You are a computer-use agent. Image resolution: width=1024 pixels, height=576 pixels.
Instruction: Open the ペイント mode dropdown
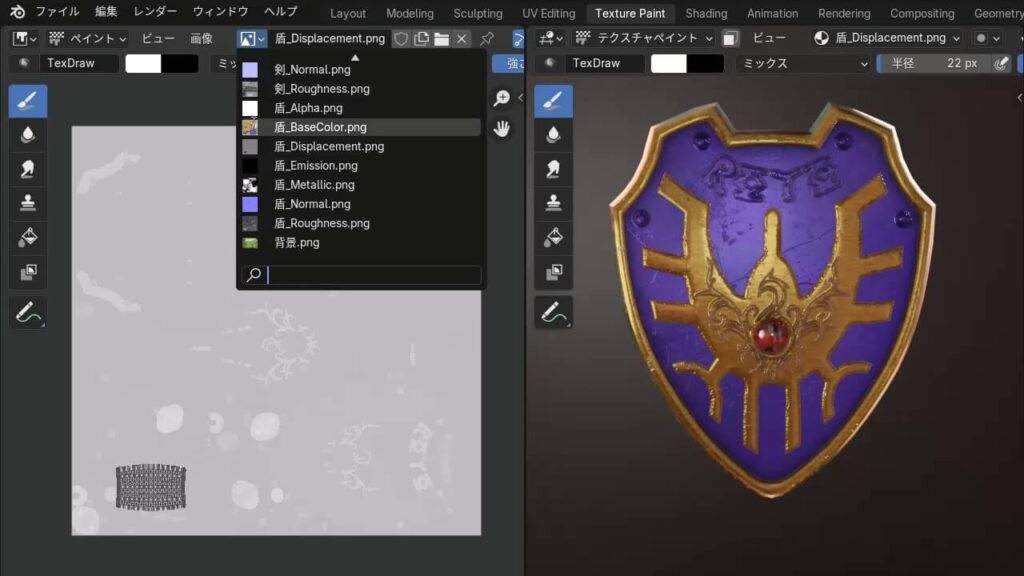coord(88,39)
